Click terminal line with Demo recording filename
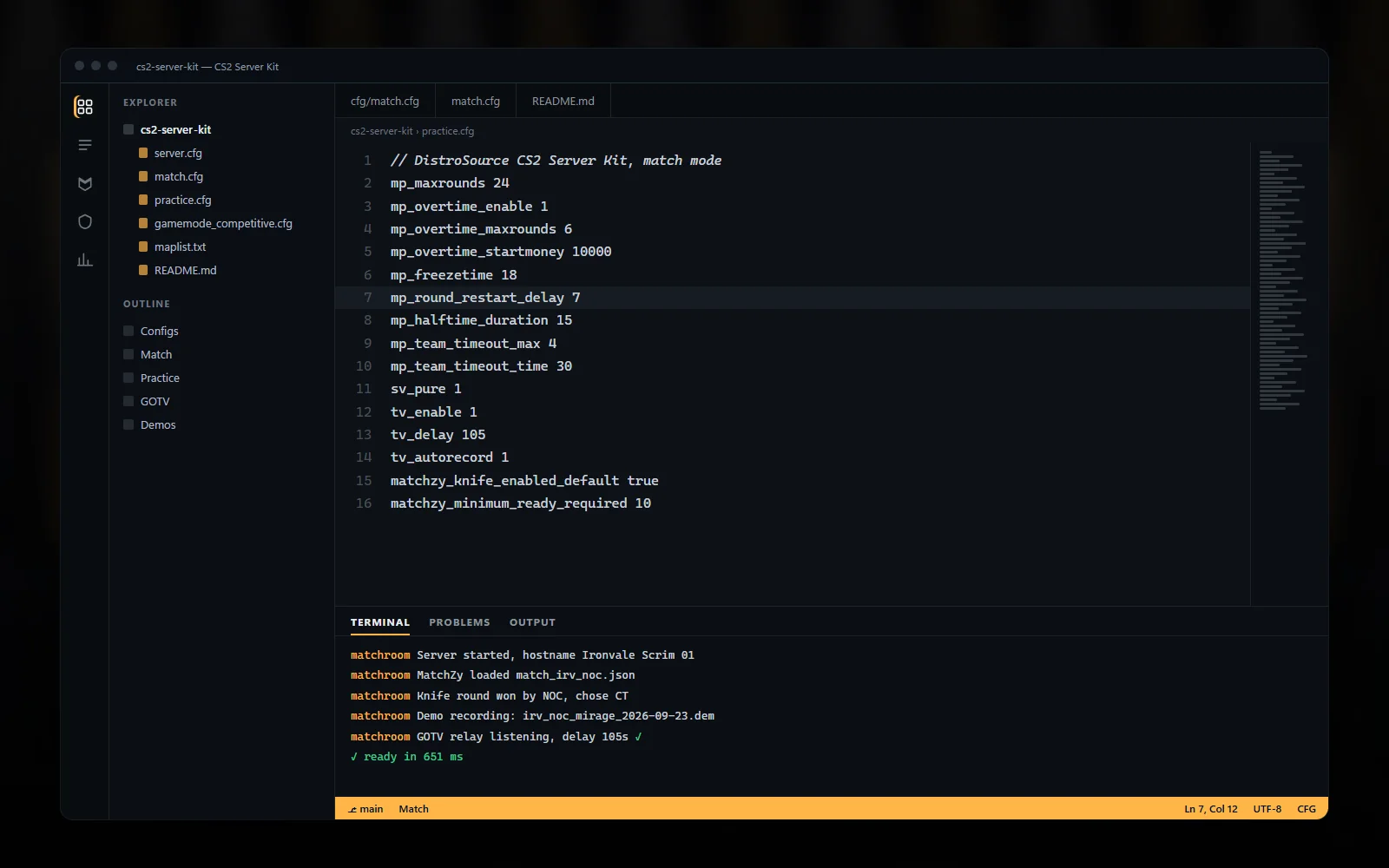The image size is (1389, 868). click(532, 716)
